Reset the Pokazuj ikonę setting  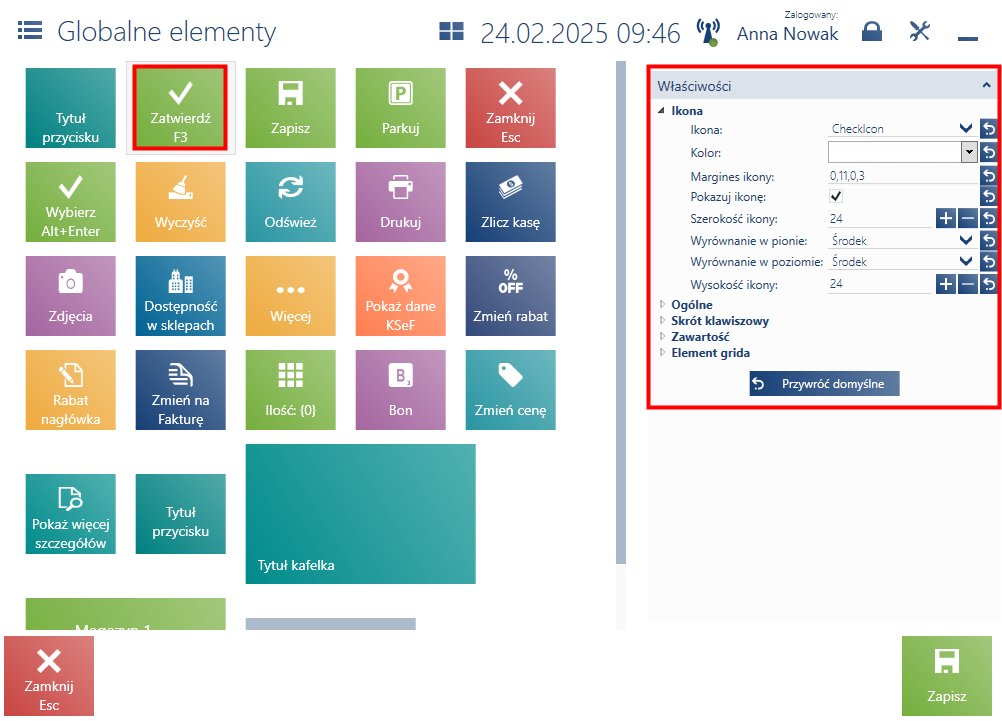click(988, 196)
